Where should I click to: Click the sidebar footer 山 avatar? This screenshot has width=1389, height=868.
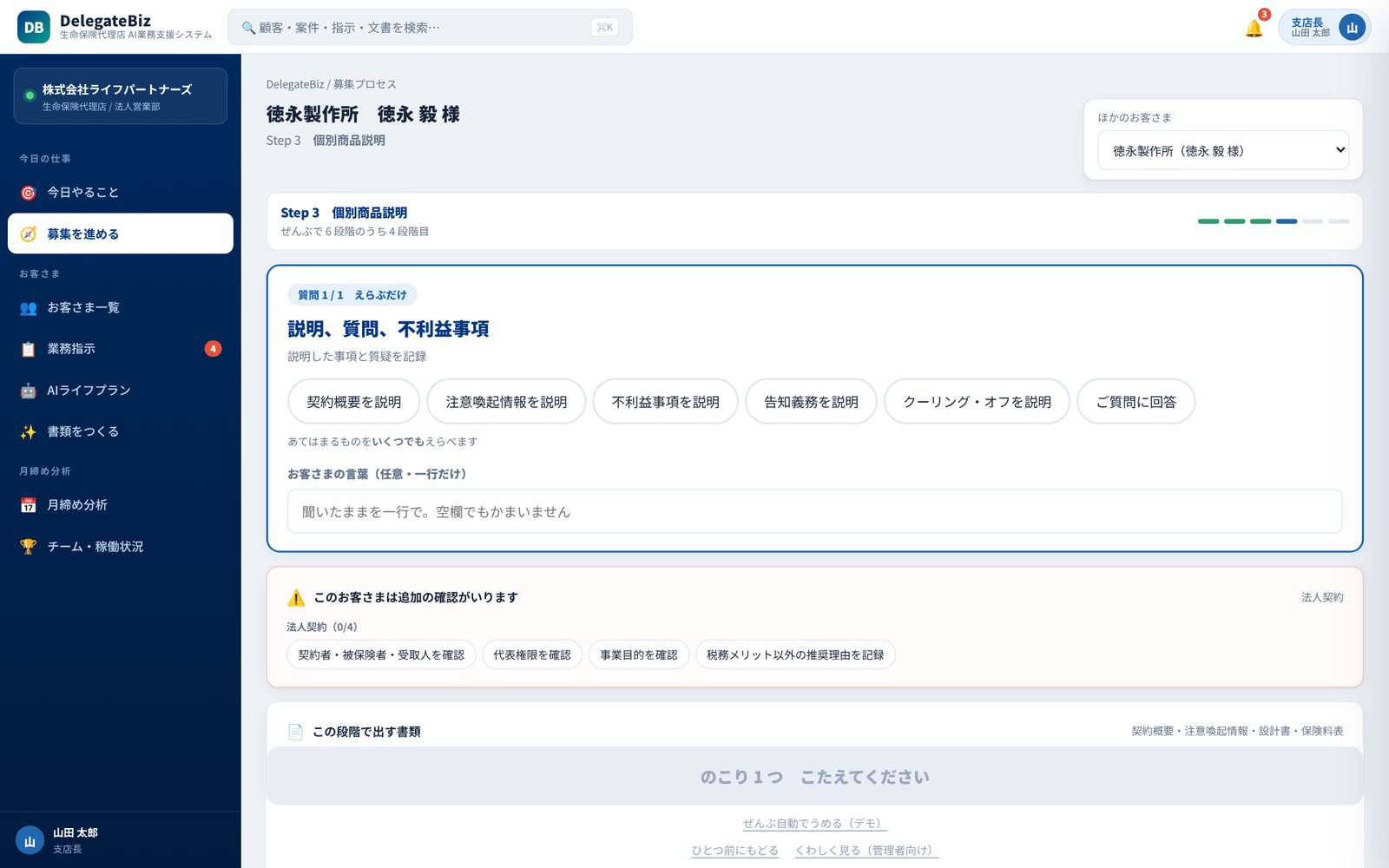[30, 840]
